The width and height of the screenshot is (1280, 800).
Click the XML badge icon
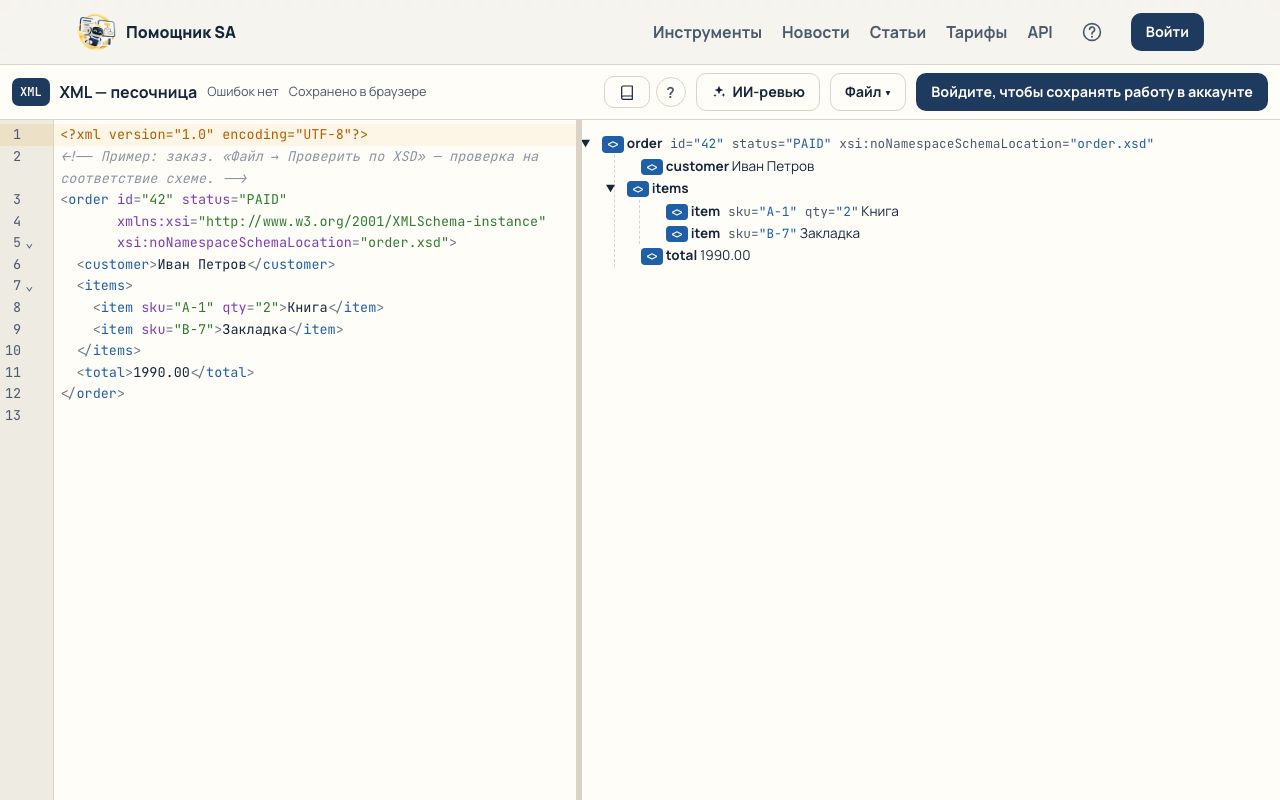point(31,92)
